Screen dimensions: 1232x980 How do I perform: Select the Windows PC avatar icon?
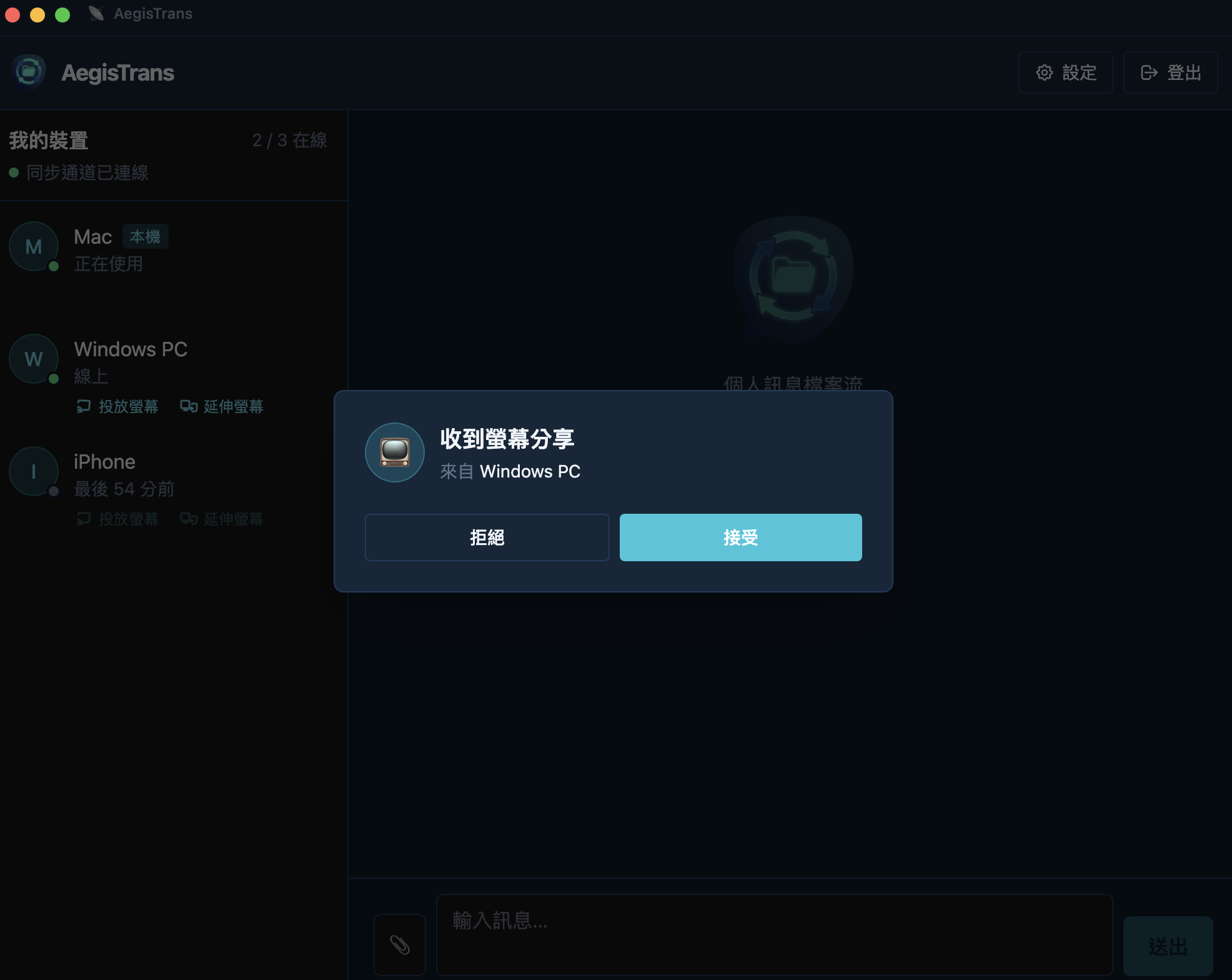[x=34, y=359]
